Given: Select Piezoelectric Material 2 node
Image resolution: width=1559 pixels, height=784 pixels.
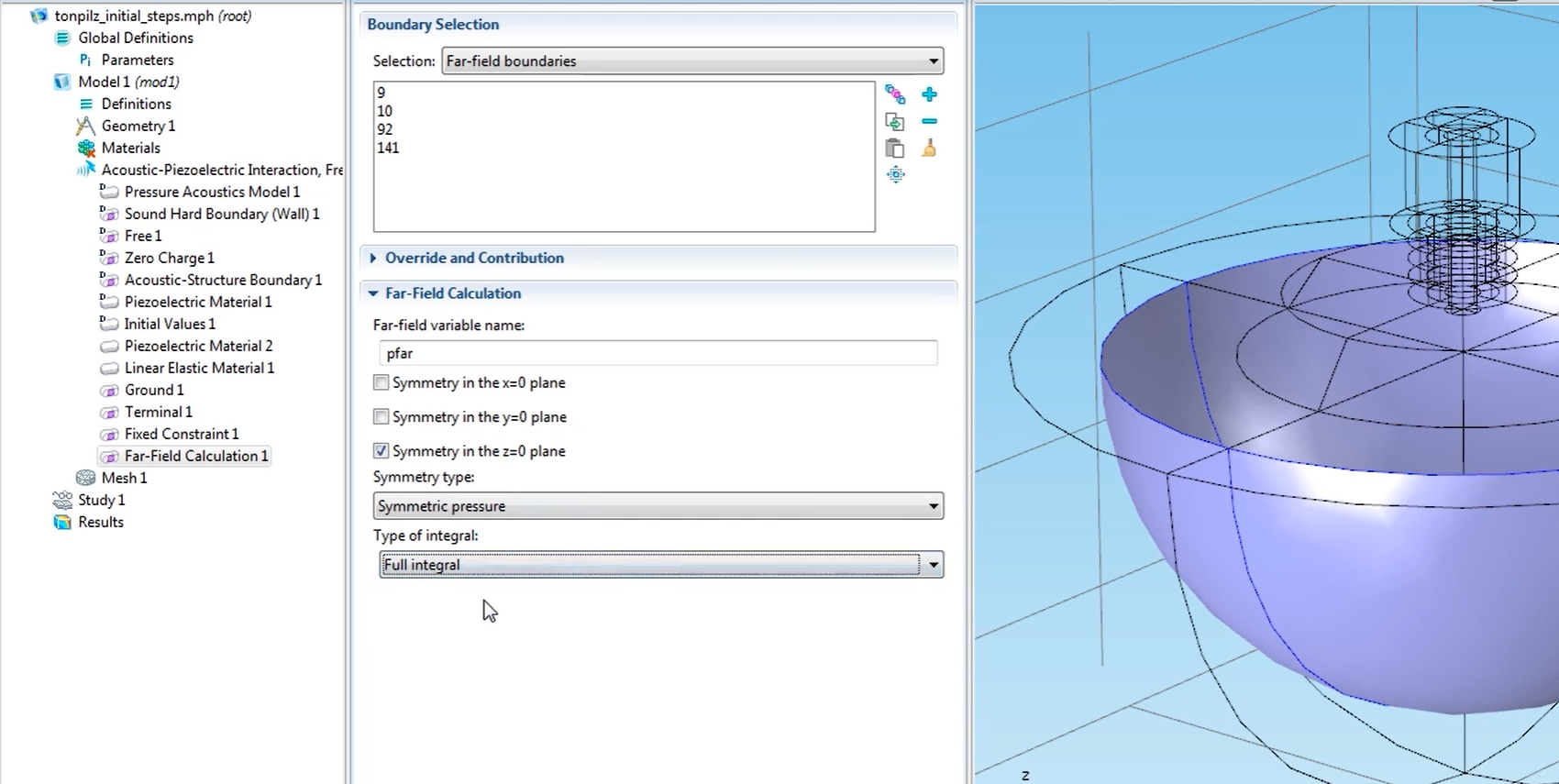Looking at the screenshot, I should point(198,346).
